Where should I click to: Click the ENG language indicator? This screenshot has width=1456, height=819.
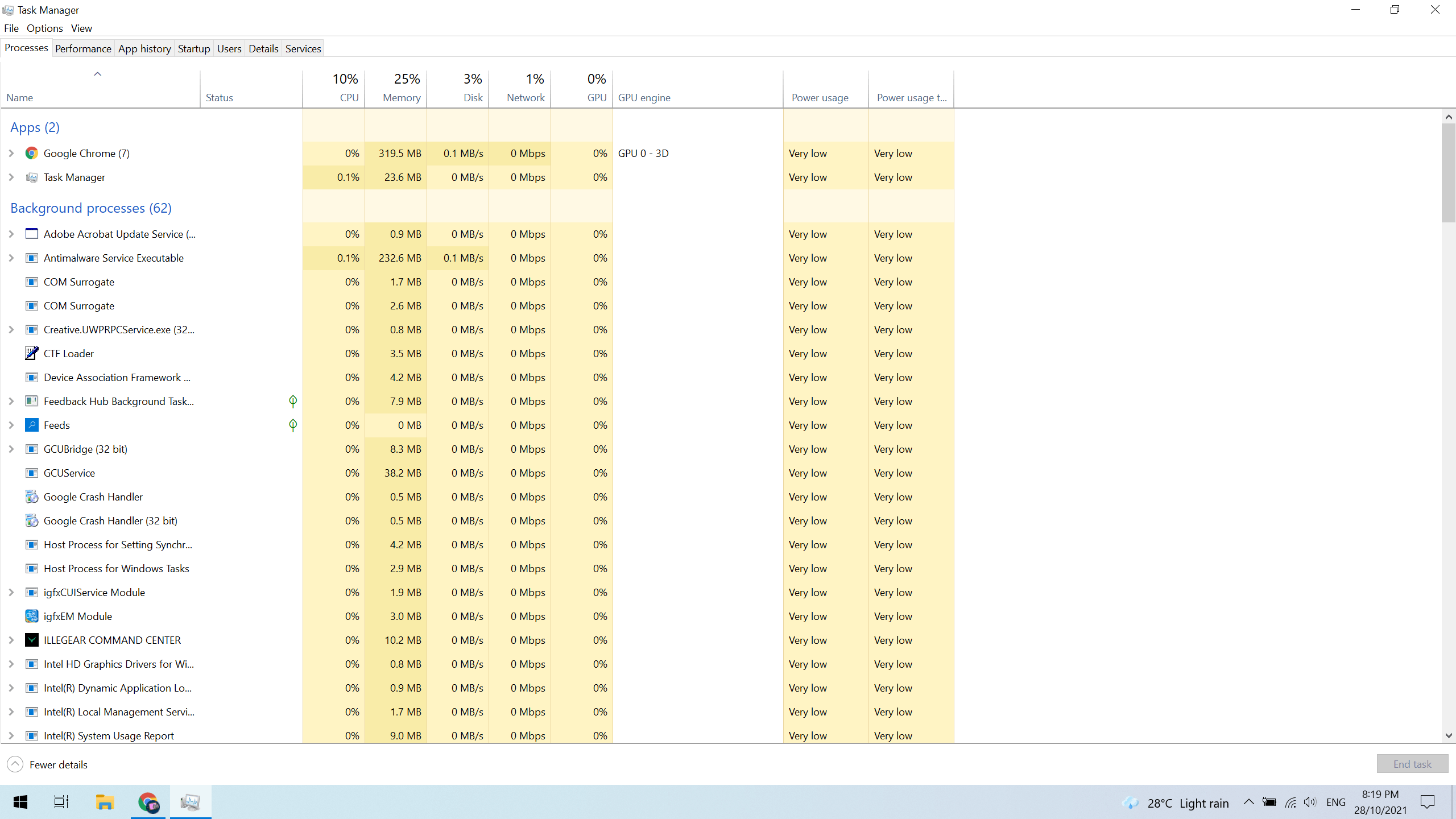[1335, 802]
